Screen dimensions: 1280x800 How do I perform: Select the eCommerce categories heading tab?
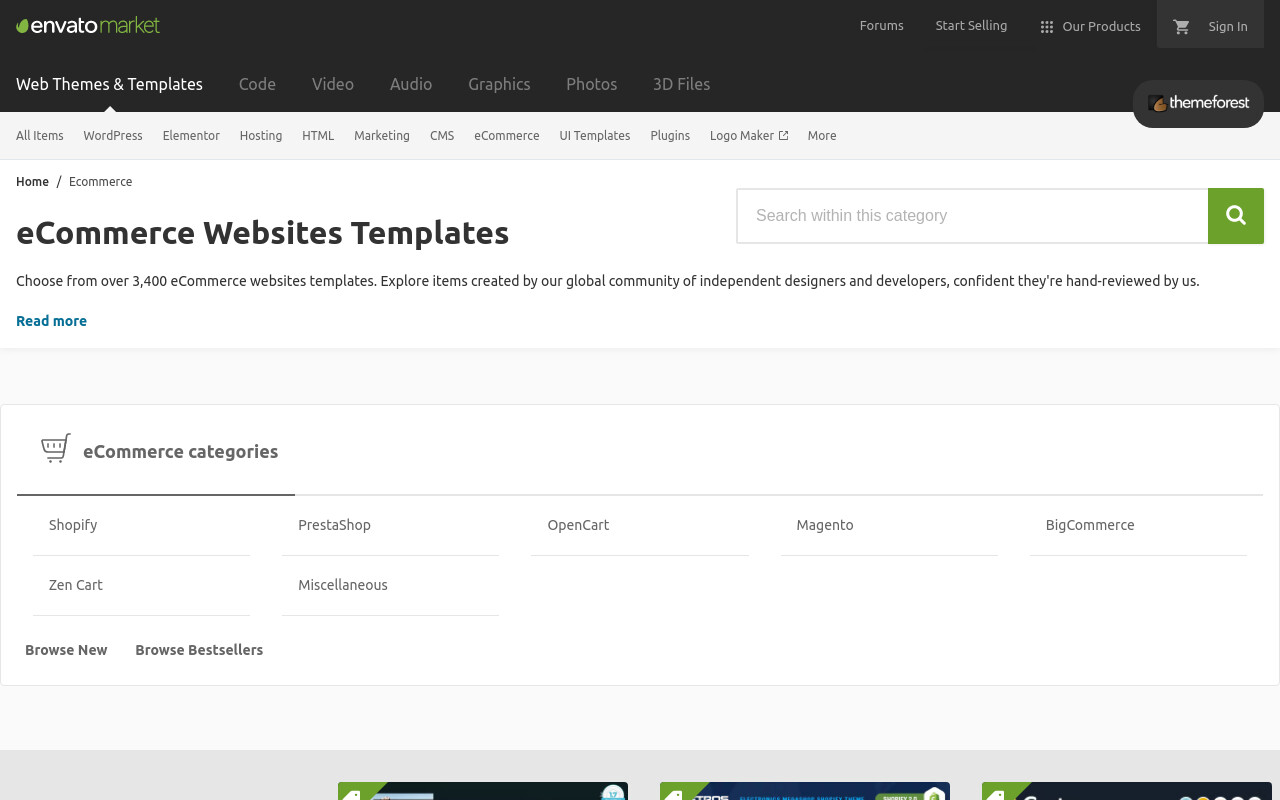[156, 451]
